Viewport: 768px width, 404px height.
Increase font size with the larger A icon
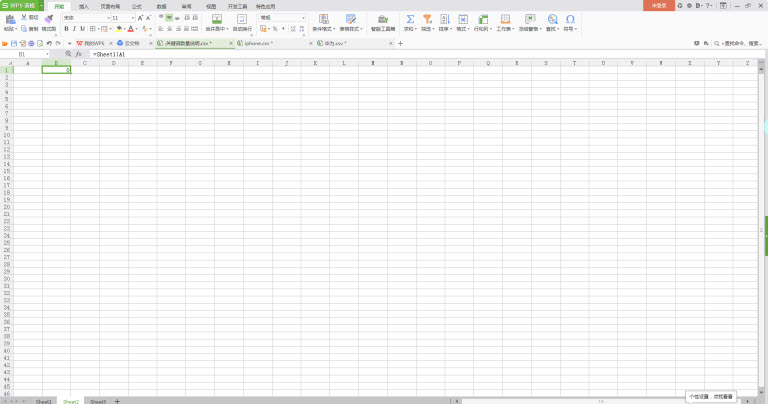click(x=141, y=18)
